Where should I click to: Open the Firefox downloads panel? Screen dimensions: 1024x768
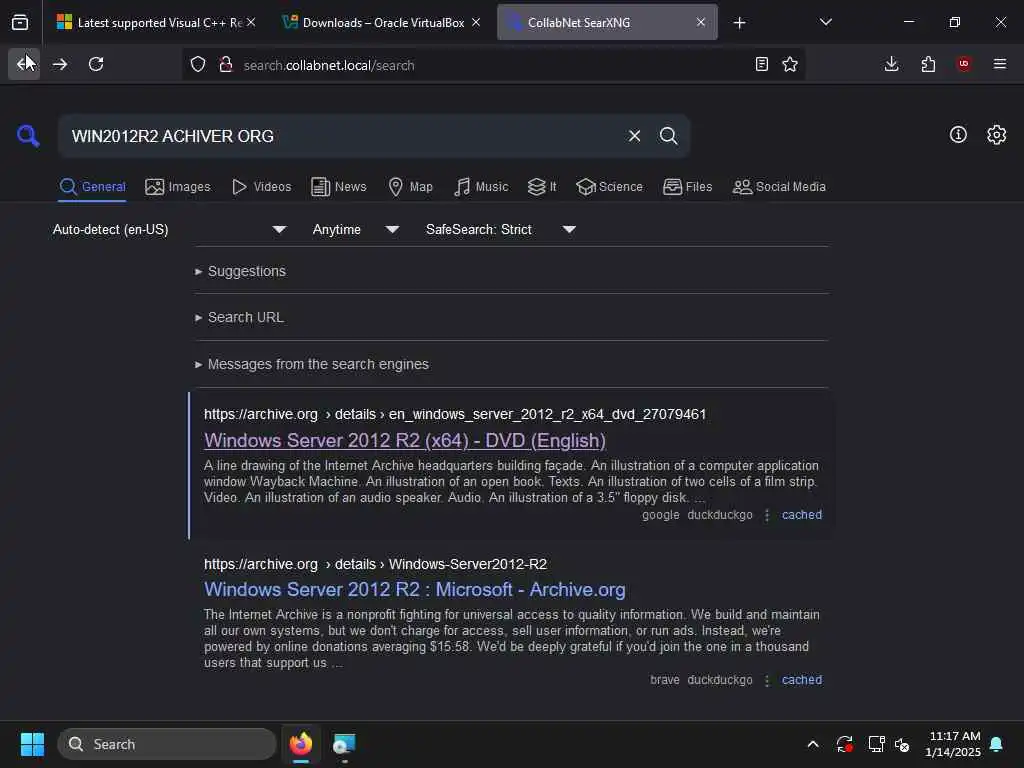tap(891, 64)
